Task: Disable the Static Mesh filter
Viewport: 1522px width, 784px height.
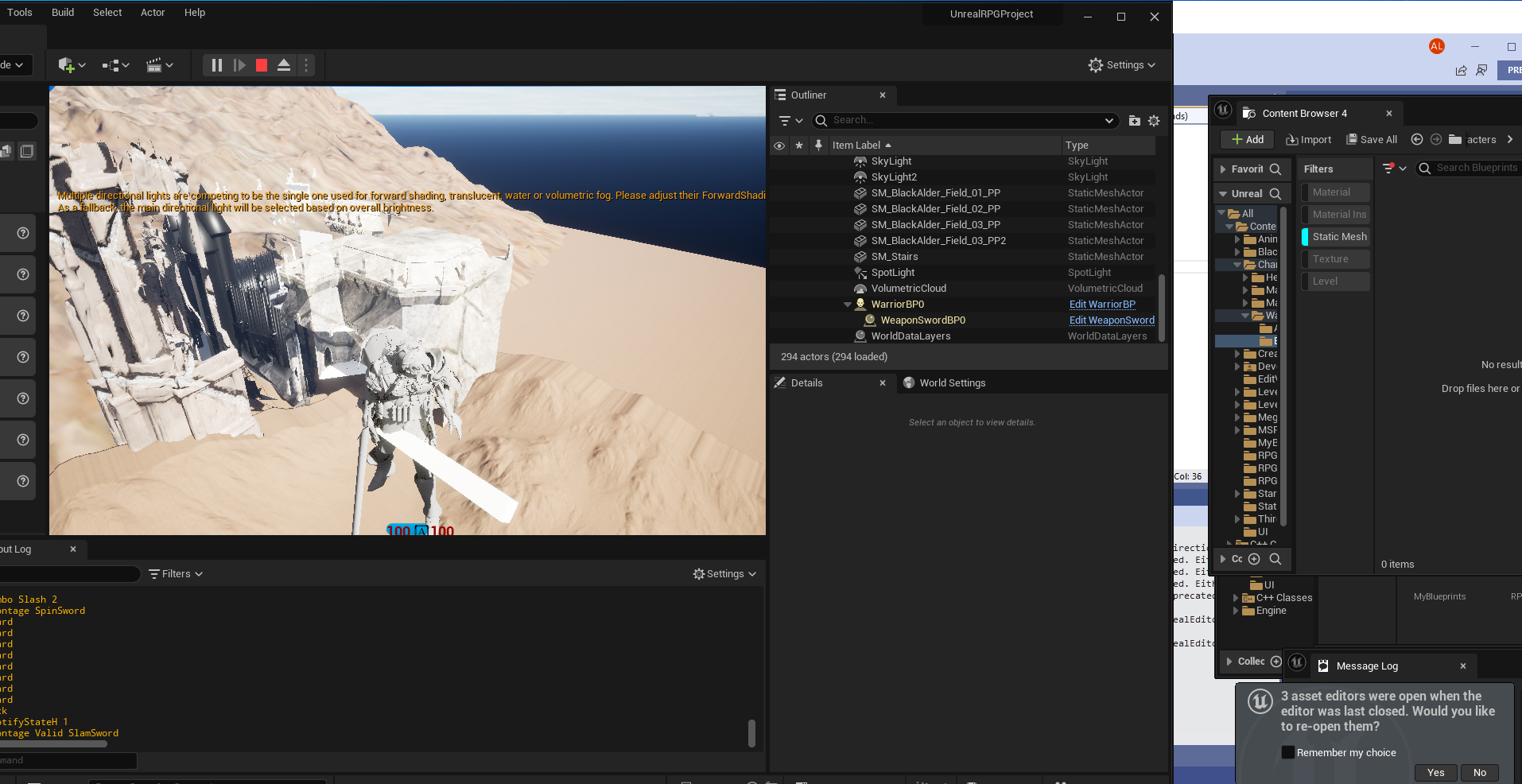Action: (1335, 237)
